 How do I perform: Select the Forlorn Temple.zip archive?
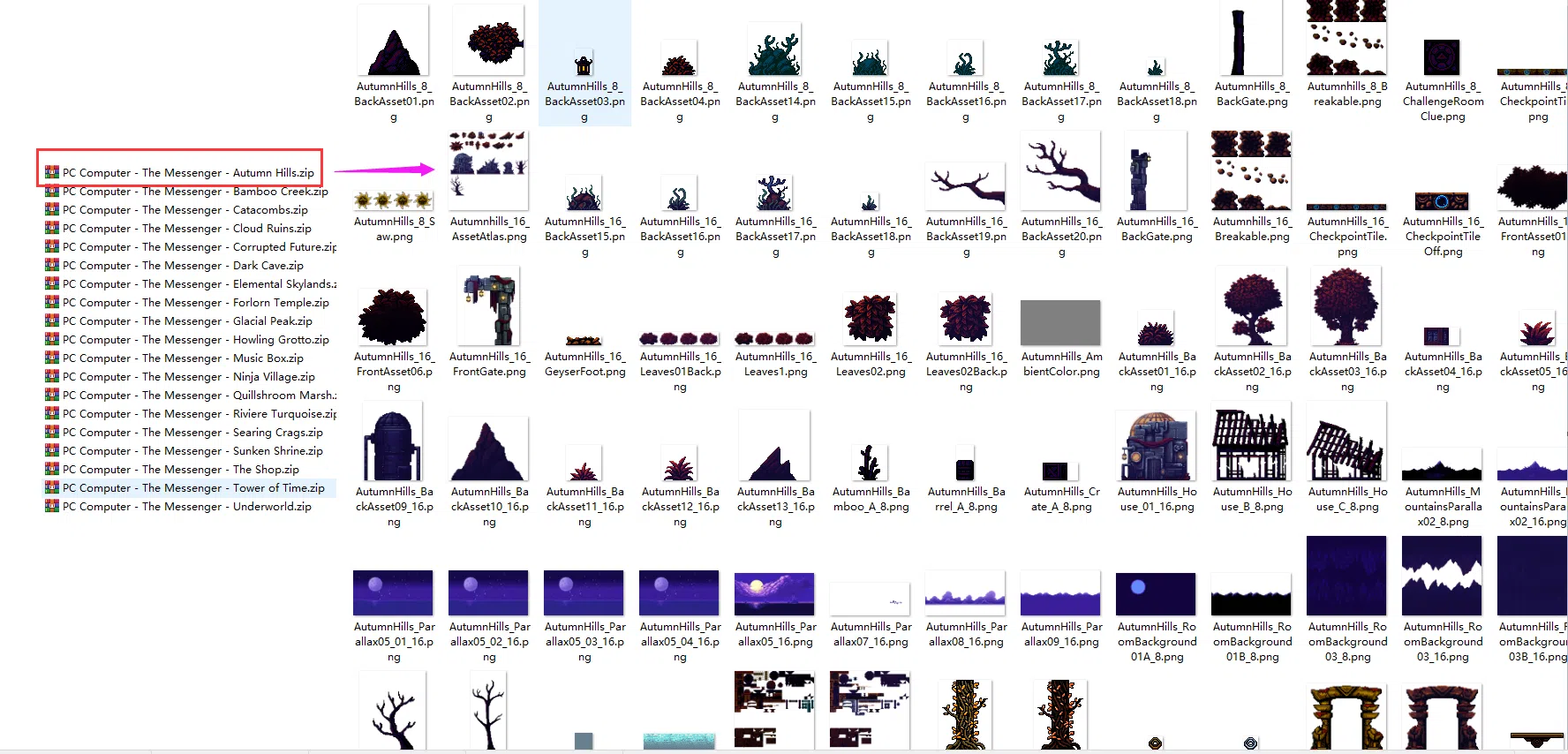(x=187, y=303)
